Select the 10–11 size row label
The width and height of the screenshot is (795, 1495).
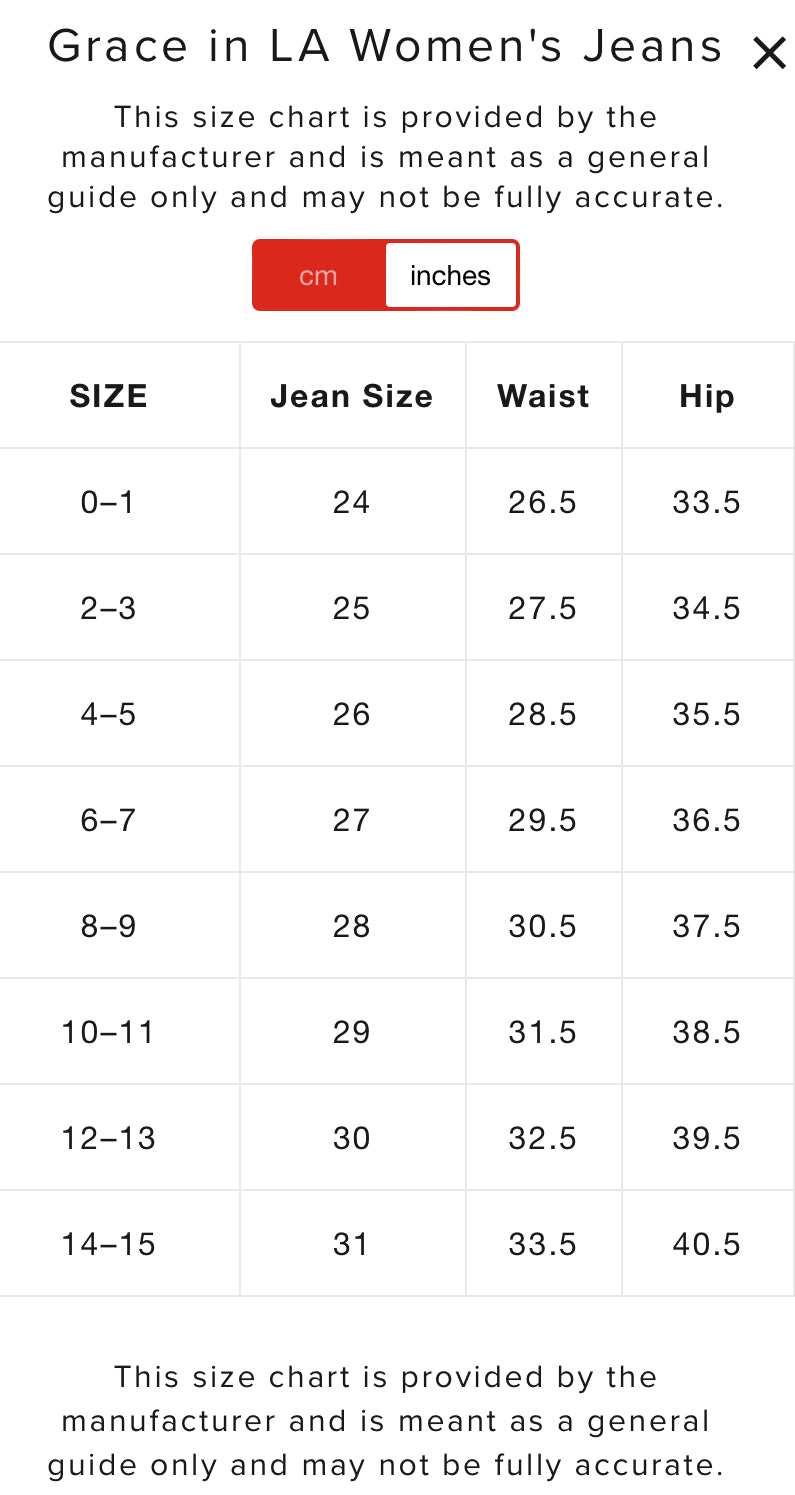pos(108,1032)
